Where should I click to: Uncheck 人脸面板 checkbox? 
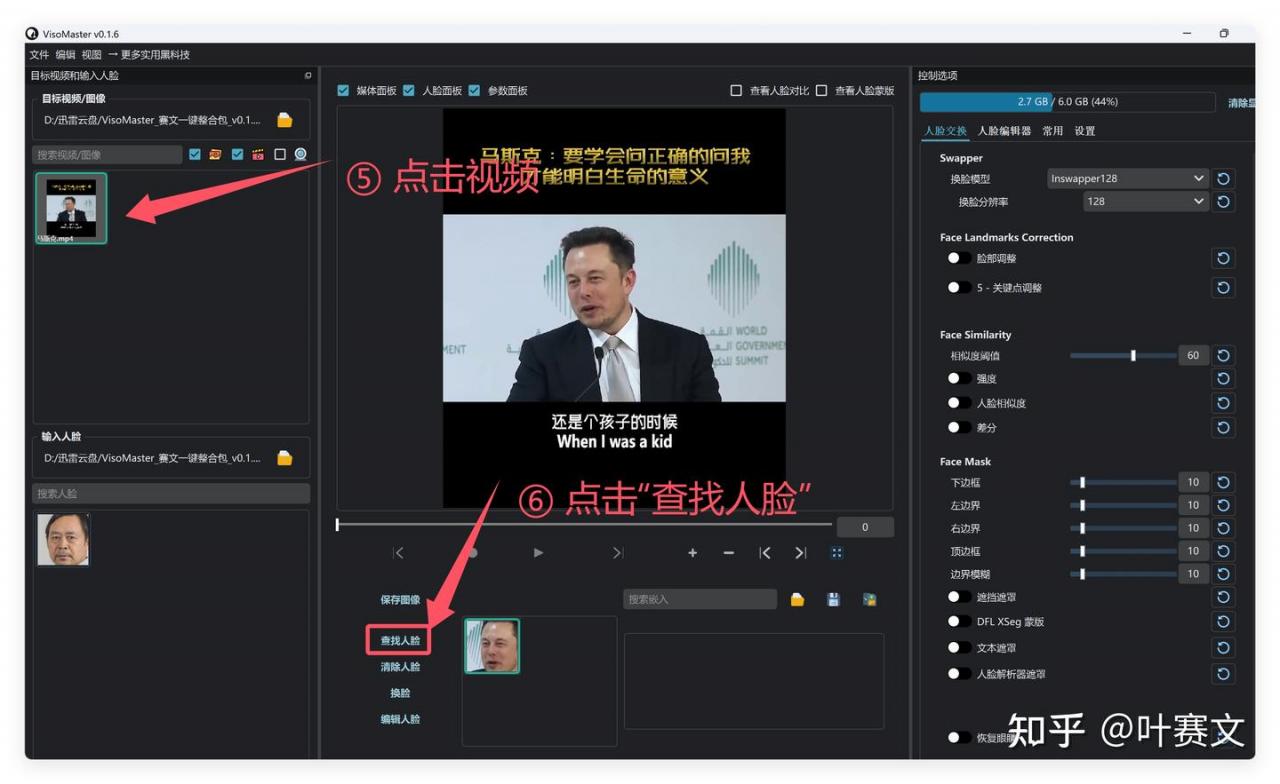409,90
